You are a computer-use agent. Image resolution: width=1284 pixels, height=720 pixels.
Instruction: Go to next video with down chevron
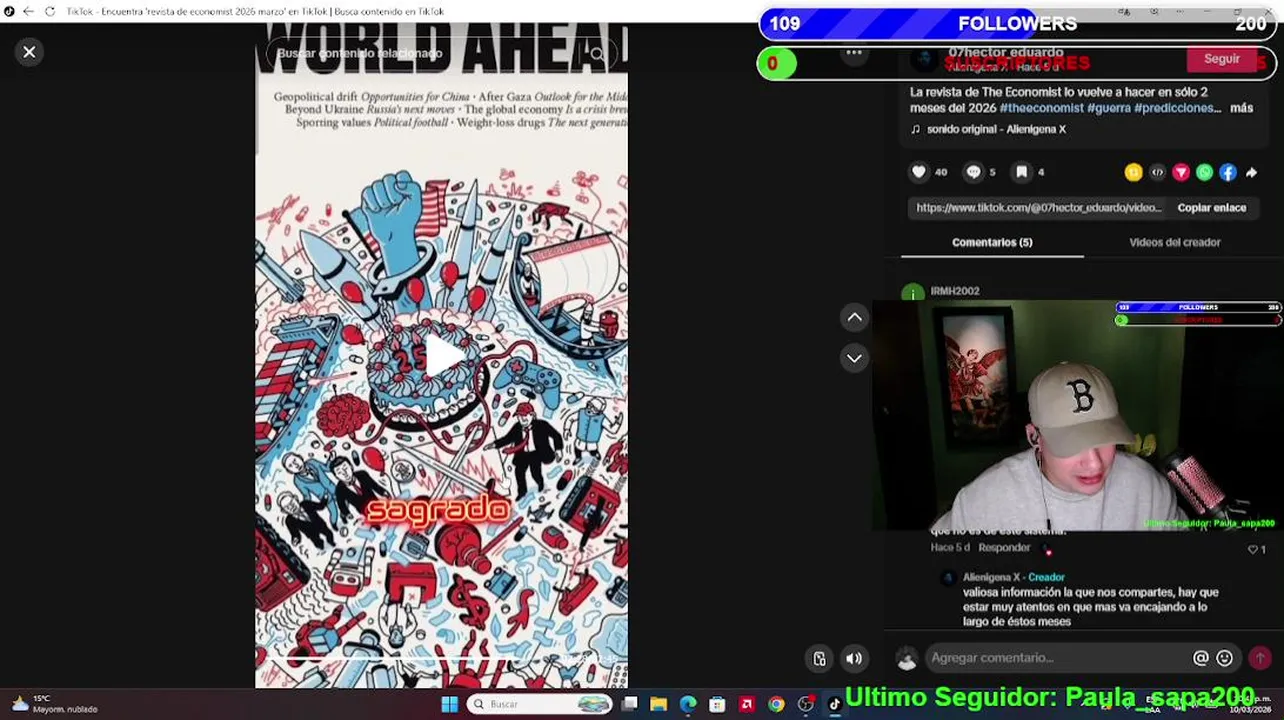[x=854, y=358]
